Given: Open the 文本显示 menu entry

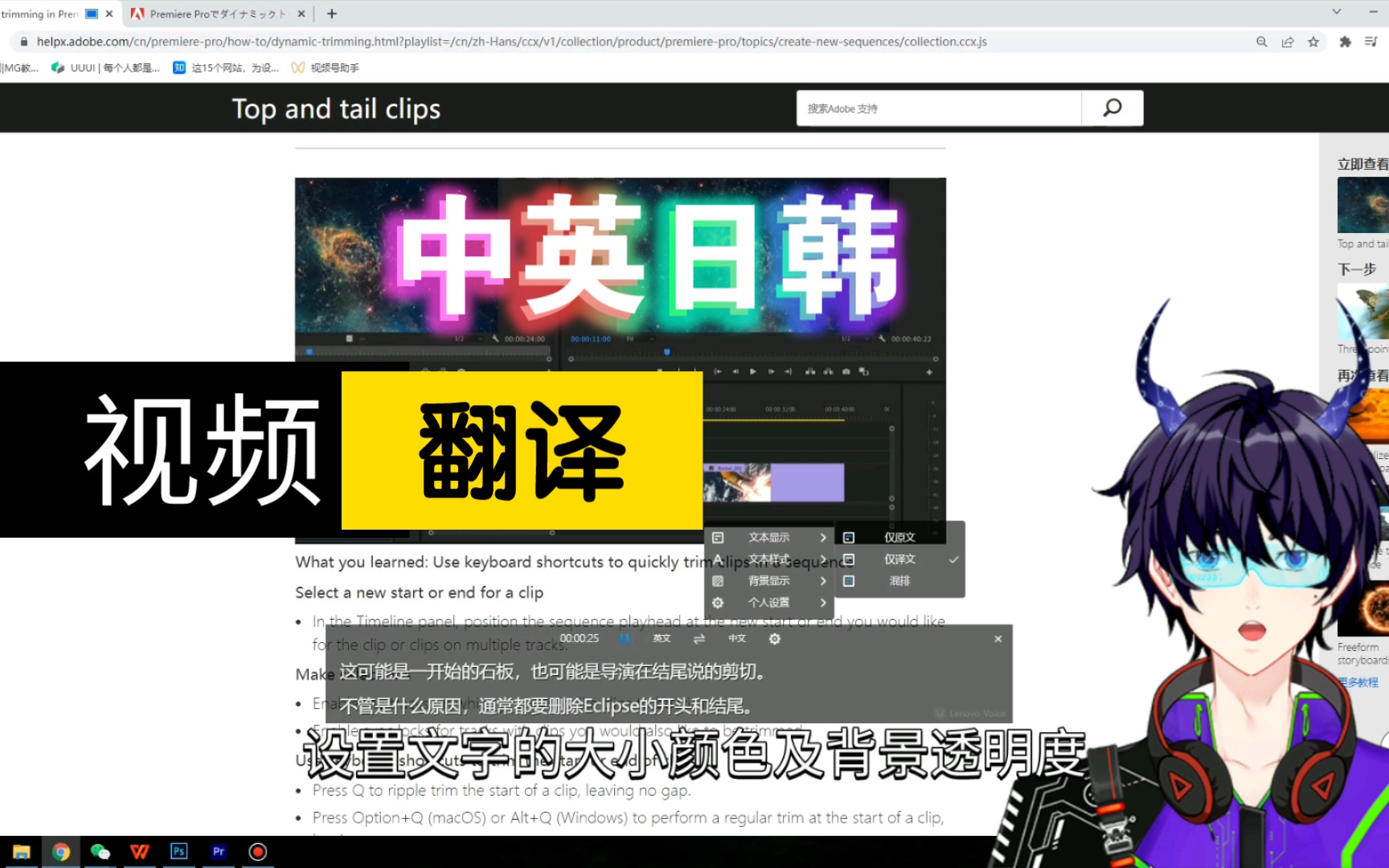Looking at the screenshot, I should tap(769, 538).
